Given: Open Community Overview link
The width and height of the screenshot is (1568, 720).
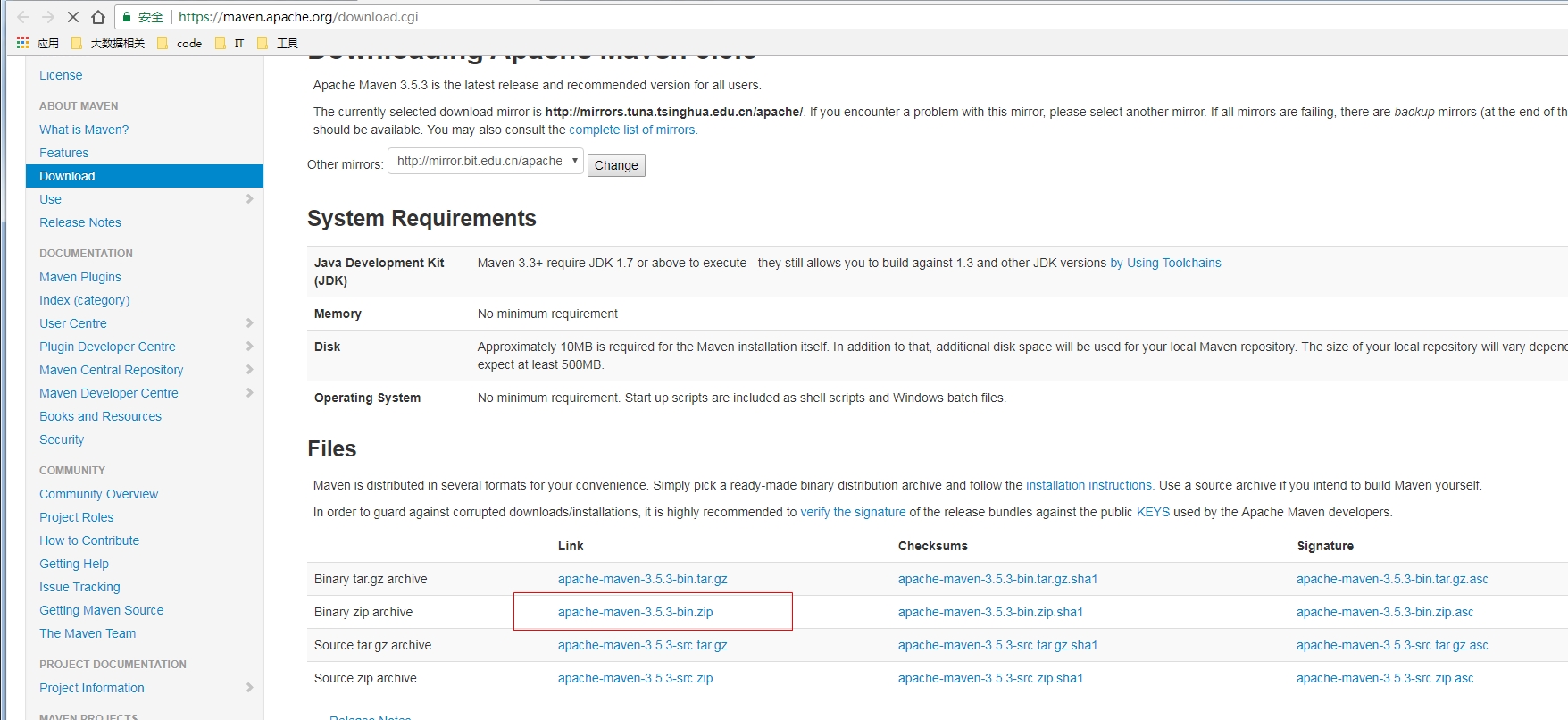Looking at the screenshot, I should click(98, 494).
